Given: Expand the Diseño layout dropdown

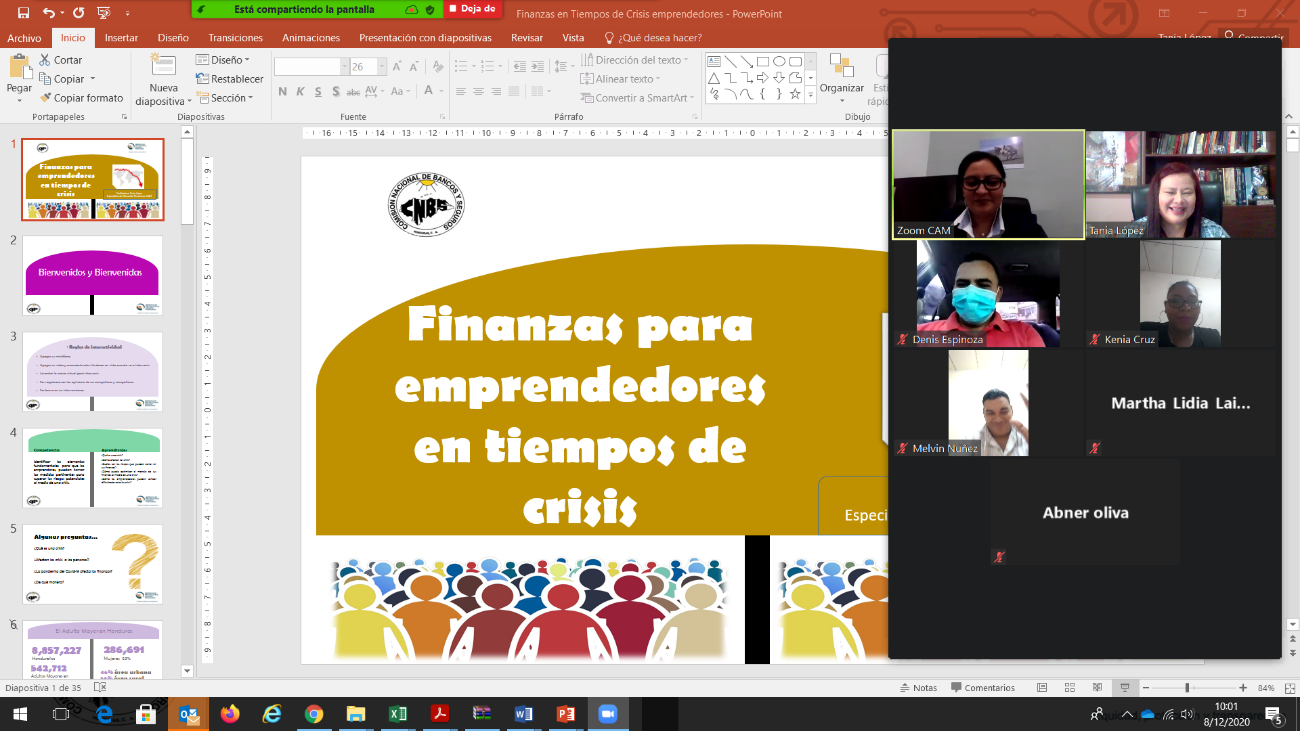Looking at the screenshot, I should pos(225,60).
